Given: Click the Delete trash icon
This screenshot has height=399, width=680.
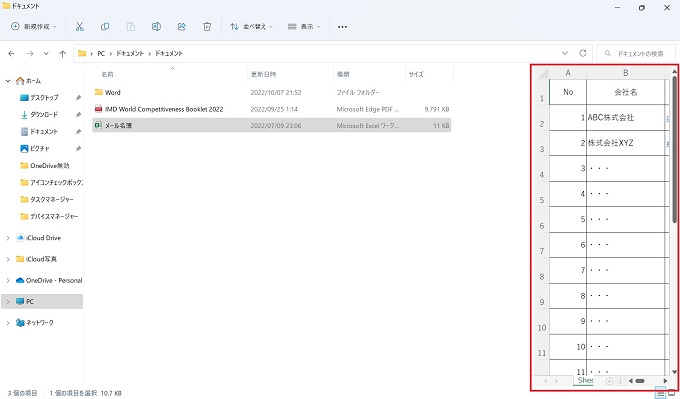Looking at the screenshot, I should (x=207, y=26).
